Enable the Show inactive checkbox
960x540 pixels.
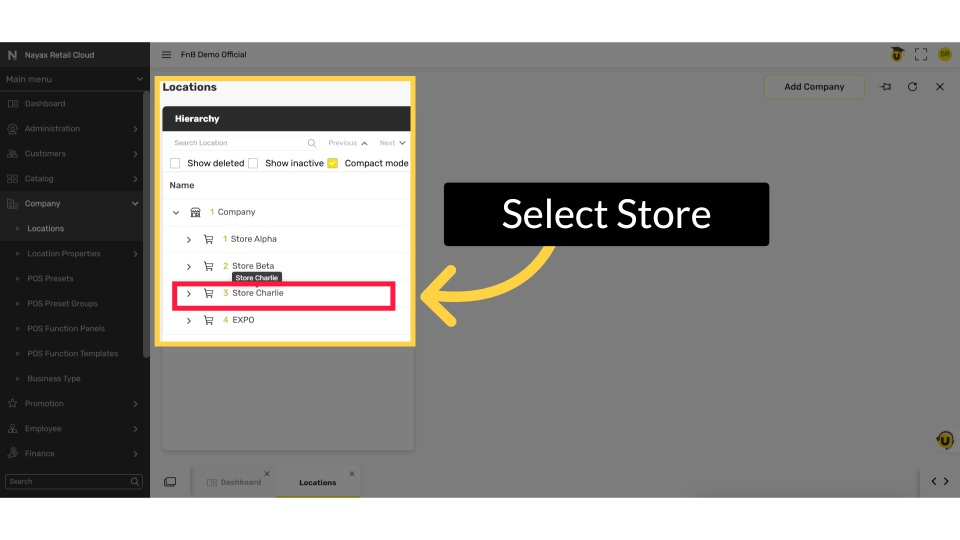[253, 163]
